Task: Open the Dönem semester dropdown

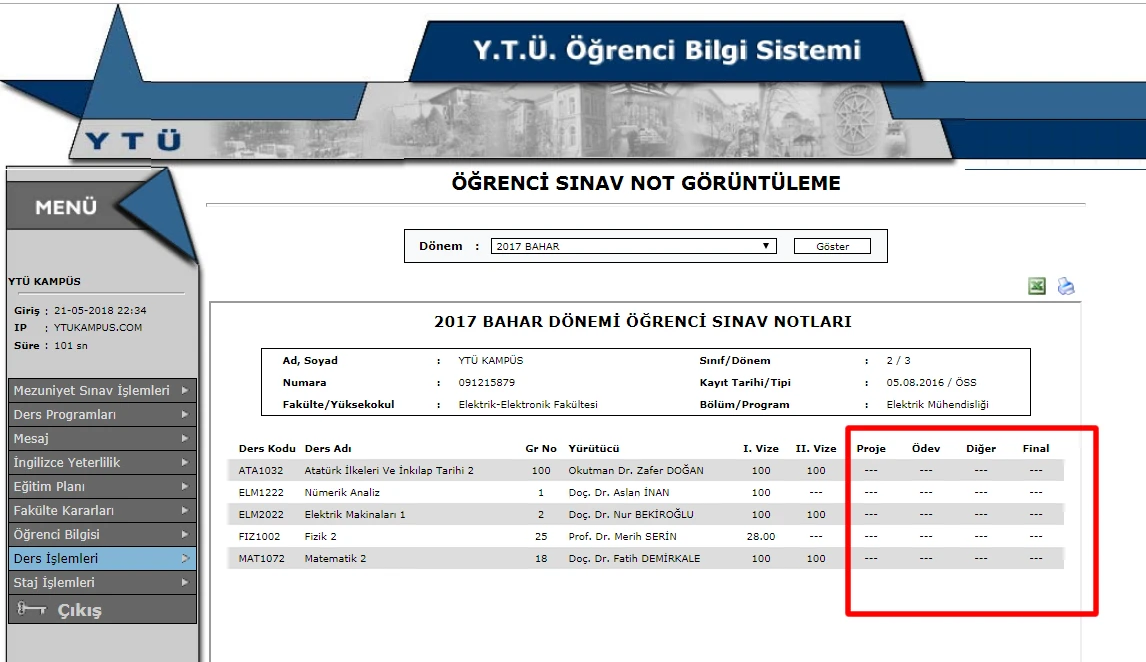Action: (x=633, y=246)
